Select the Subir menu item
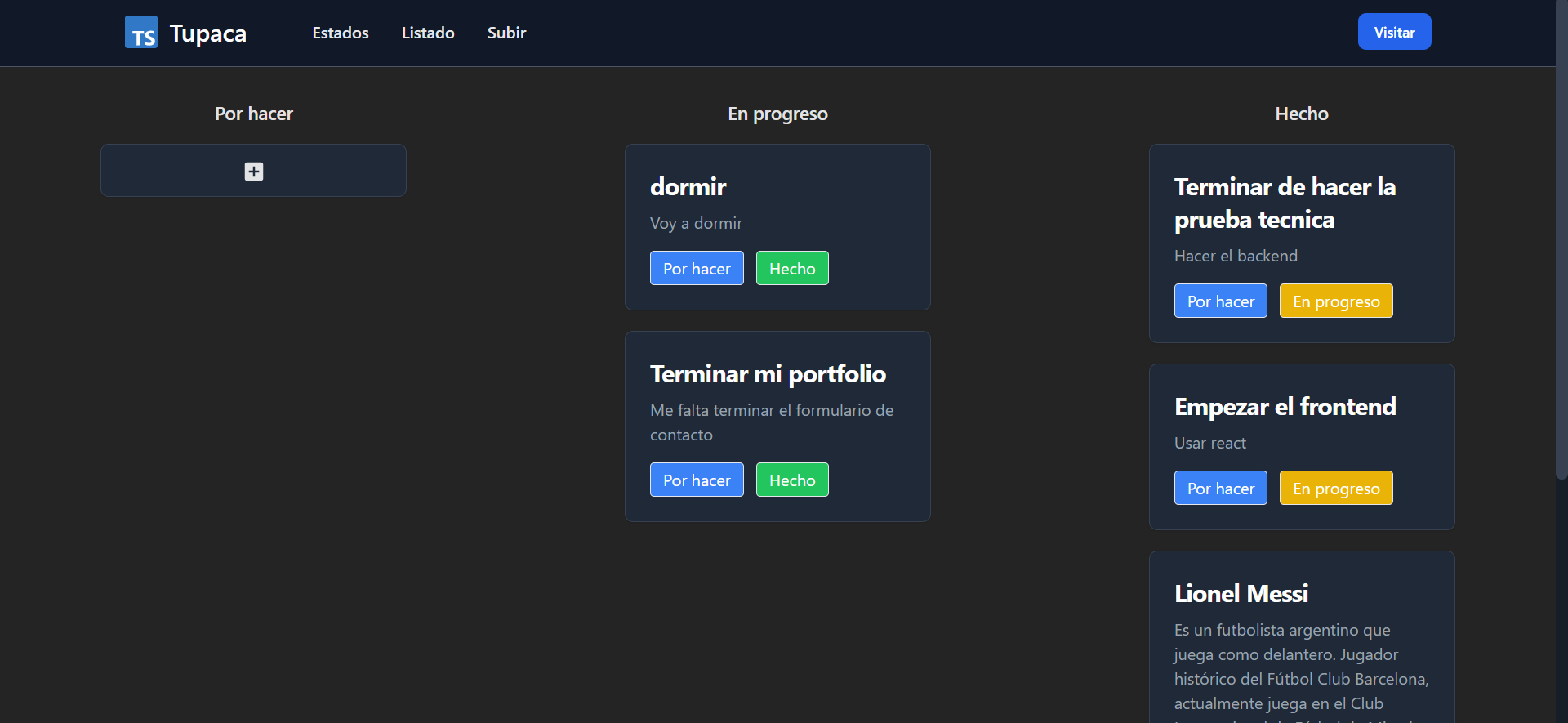 tap(506, 33)
